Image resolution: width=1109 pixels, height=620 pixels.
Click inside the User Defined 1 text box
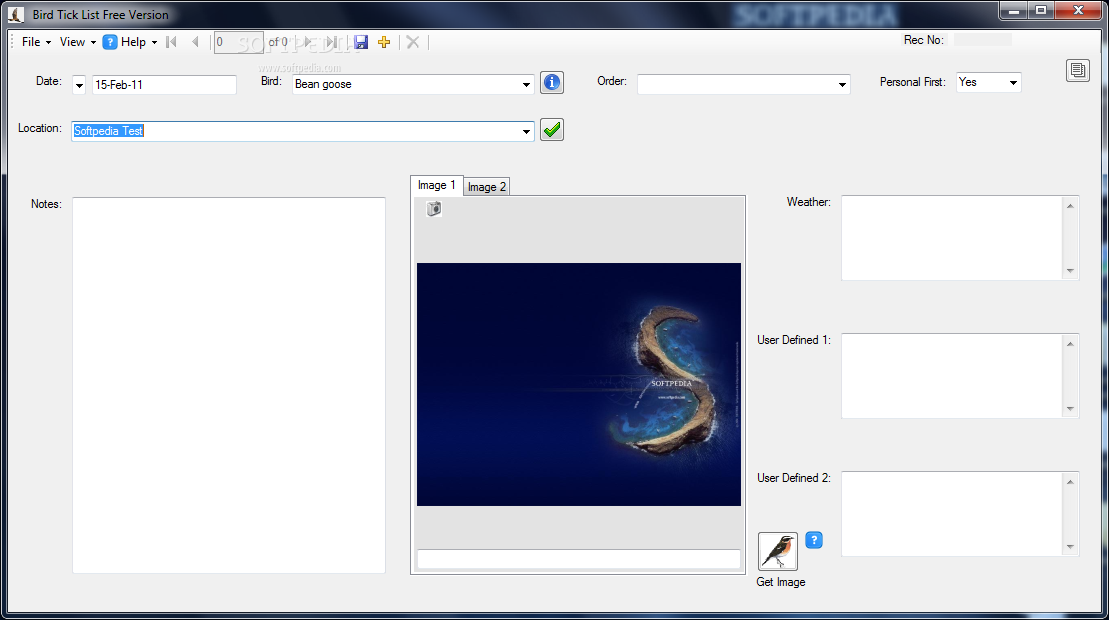[952, 376]
